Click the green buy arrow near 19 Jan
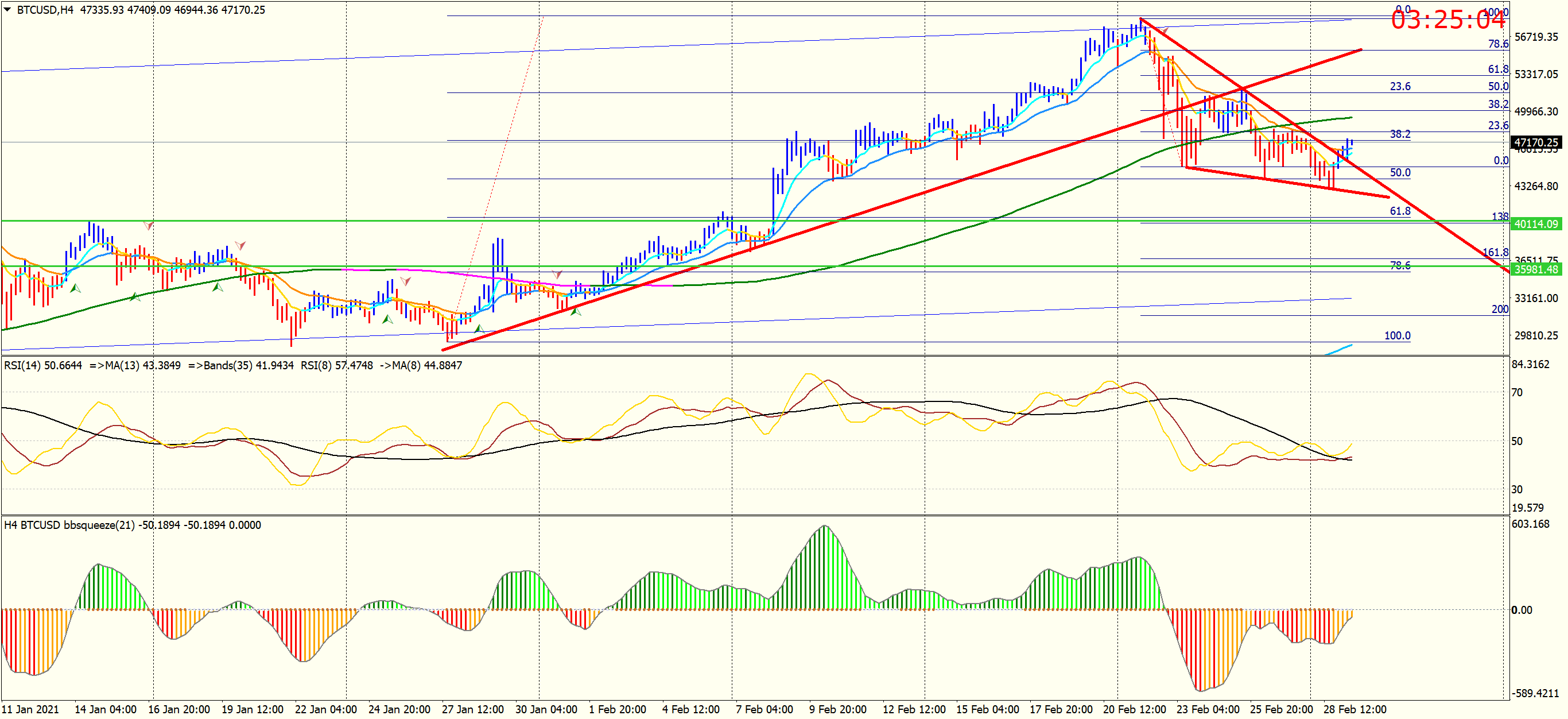Image resolution: width=1568 pixels, height=719 pixels. [218, 286]
